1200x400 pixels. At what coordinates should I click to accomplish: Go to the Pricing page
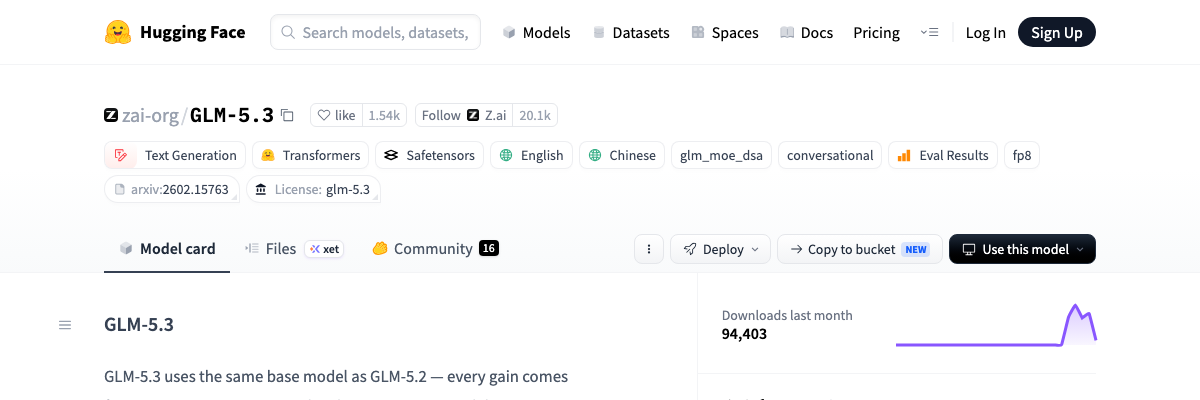tap(876, 32)
